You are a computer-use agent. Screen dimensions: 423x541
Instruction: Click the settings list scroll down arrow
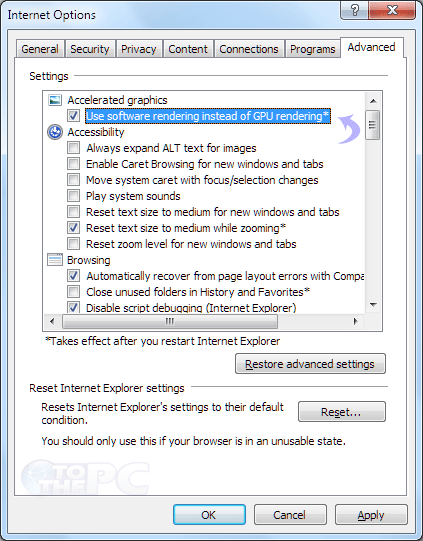(373, 305)
